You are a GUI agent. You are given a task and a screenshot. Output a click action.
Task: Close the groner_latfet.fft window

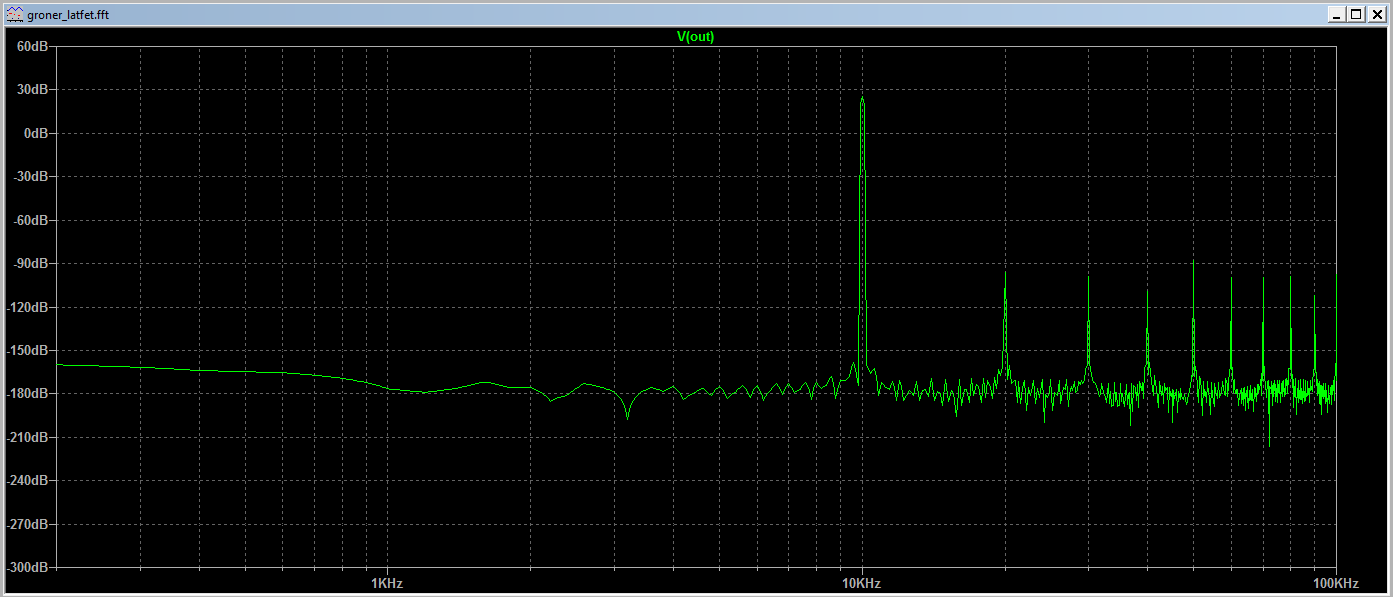1376,14
